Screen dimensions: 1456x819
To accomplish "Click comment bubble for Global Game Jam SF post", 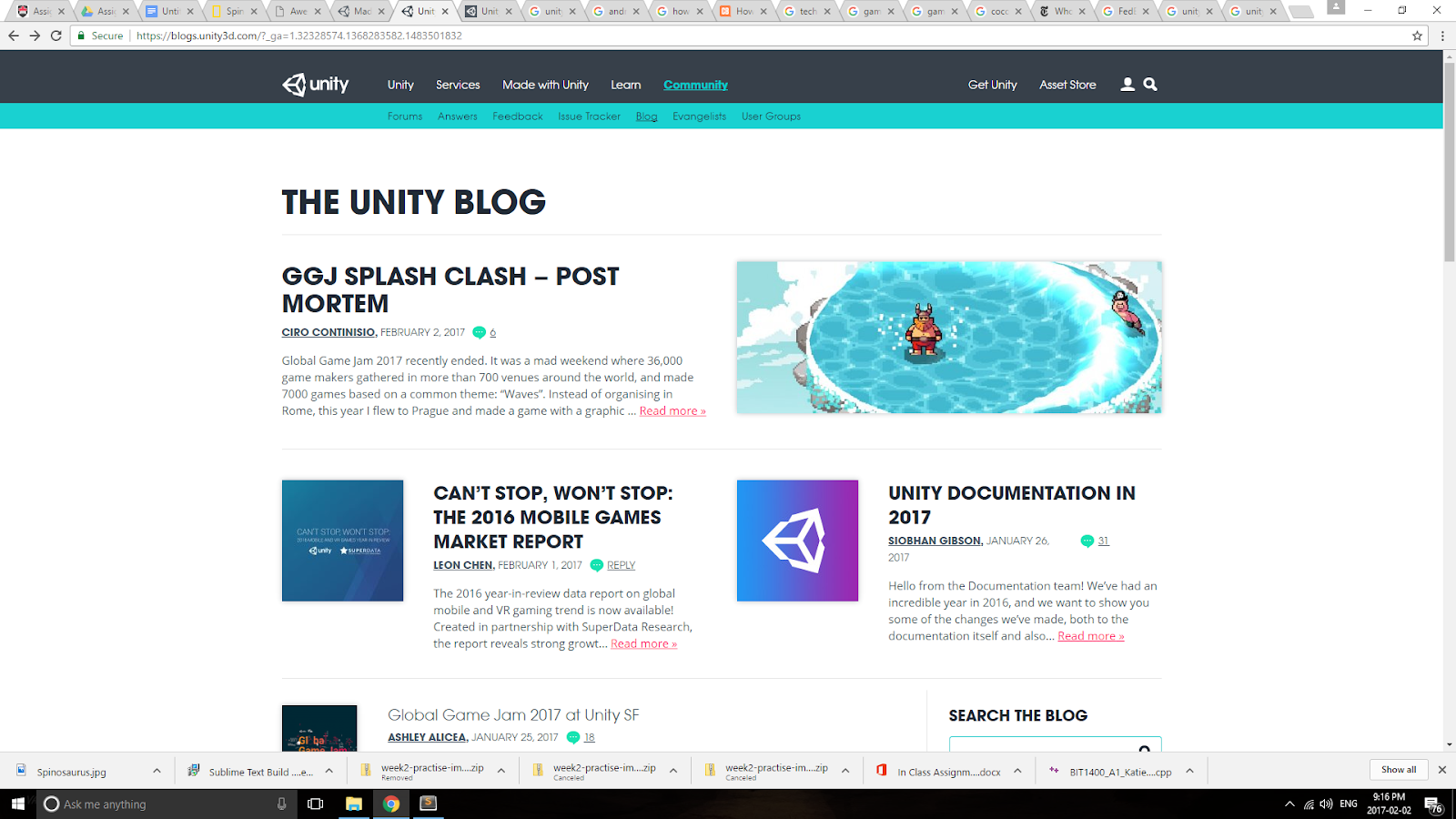I will [x=573, y=737].
